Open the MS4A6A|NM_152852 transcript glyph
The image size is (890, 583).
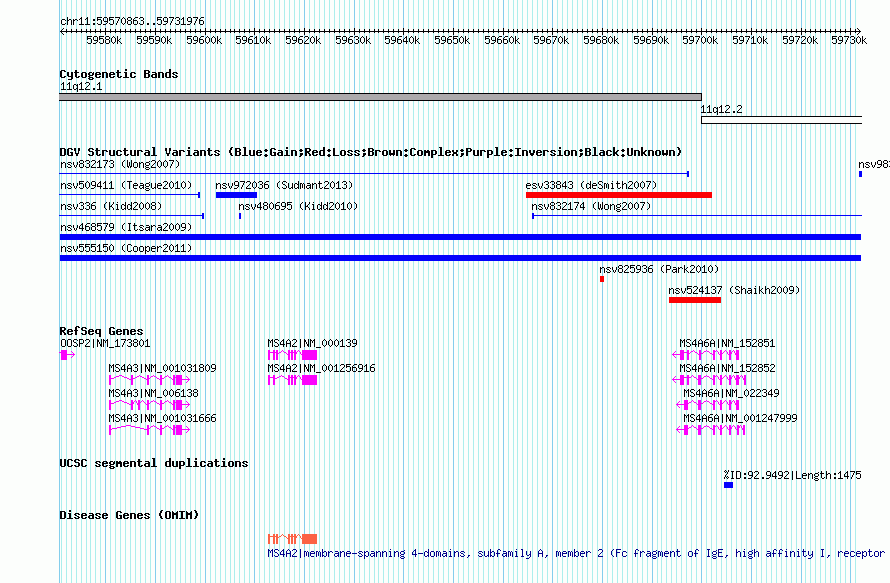[x=709, y=380]
